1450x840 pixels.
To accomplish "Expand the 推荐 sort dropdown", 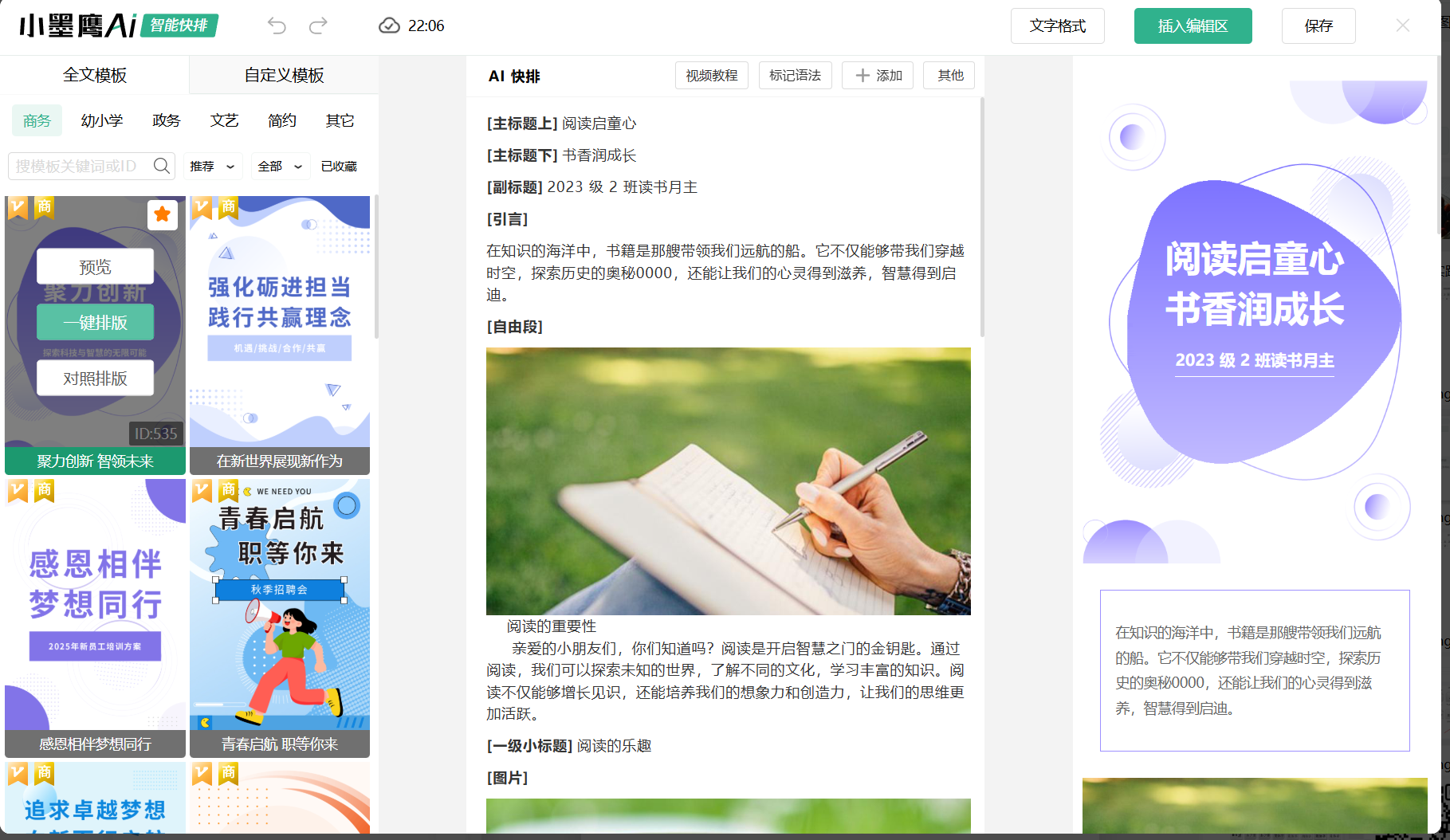I will click(x=212, y=167).
